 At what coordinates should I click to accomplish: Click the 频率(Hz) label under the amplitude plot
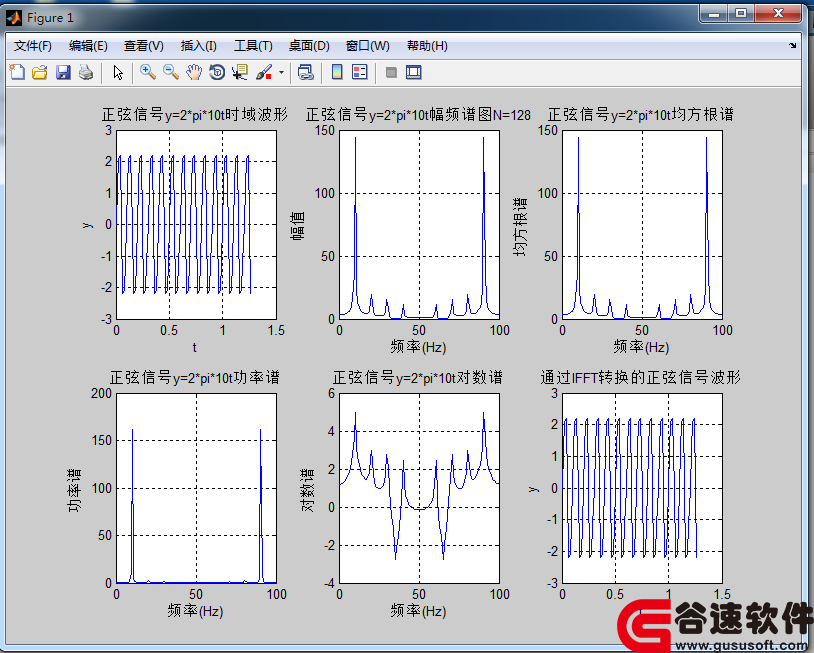(418, 347)
